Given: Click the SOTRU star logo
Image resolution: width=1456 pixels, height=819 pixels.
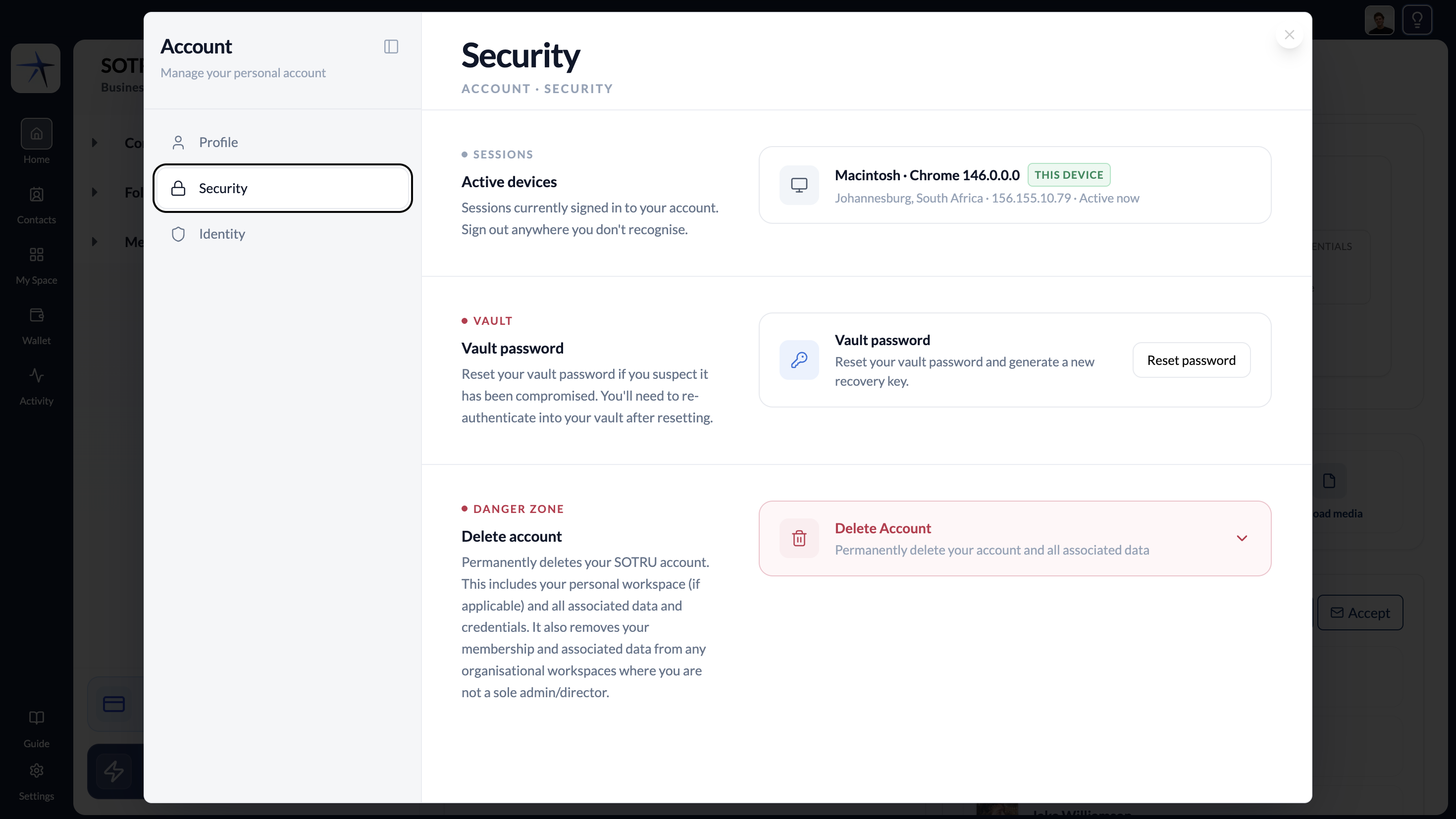Looking at the screenshot, I should (36, 68).
